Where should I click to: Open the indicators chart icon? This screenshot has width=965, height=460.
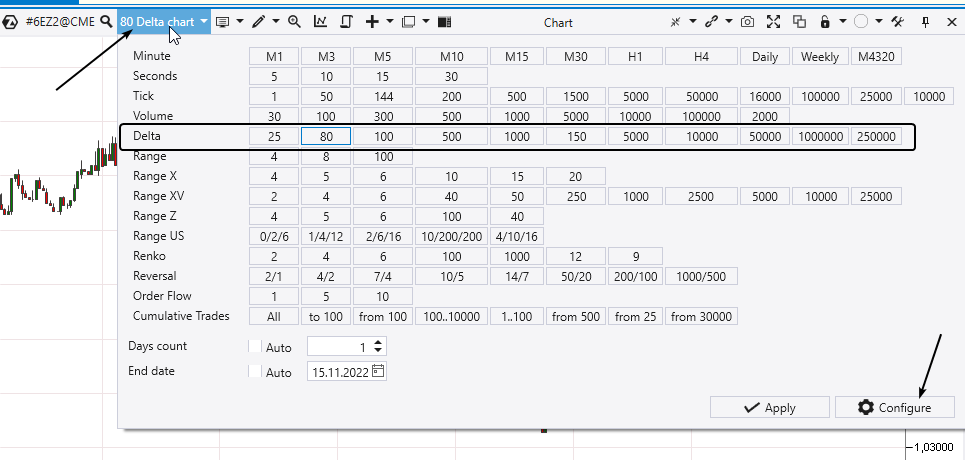(320, 21)
